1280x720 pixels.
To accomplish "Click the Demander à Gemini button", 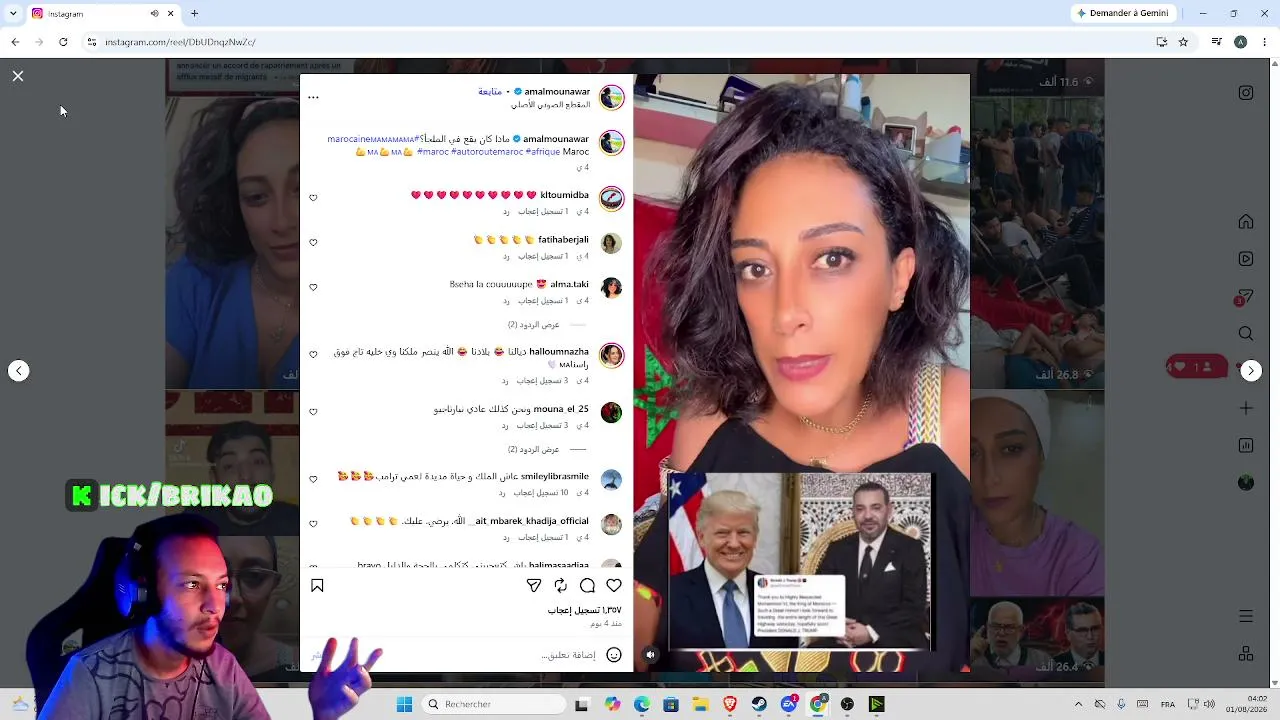I will [1122, 13].
